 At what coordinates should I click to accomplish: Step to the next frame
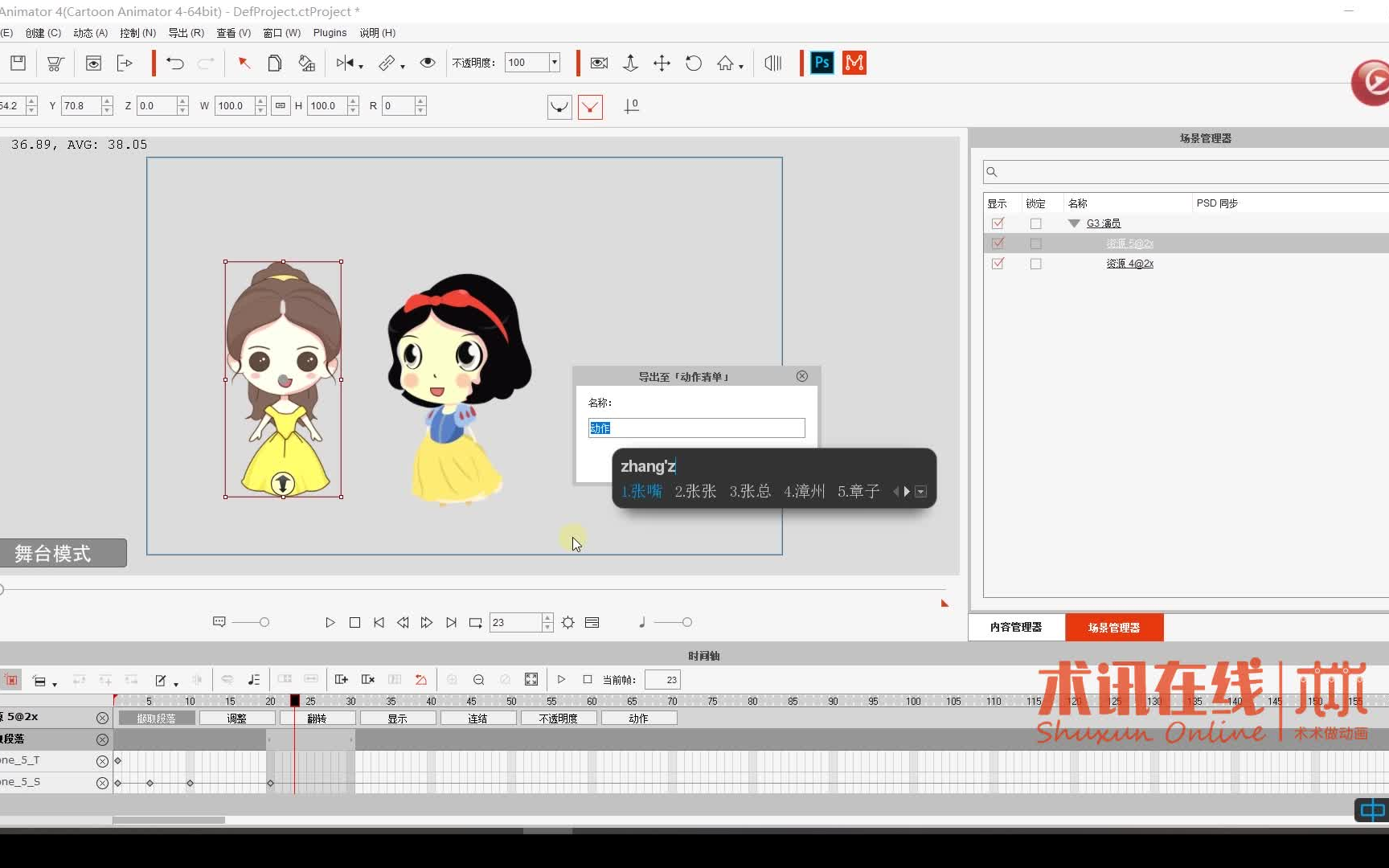tap(427, 623)
